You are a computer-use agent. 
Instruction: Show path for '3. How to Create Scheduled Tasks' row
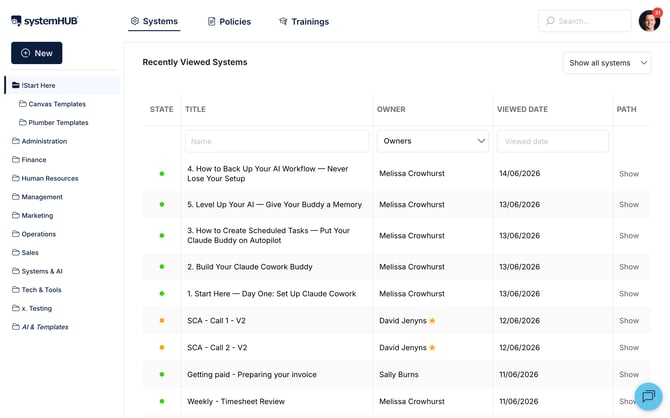[x=629, y=235]
